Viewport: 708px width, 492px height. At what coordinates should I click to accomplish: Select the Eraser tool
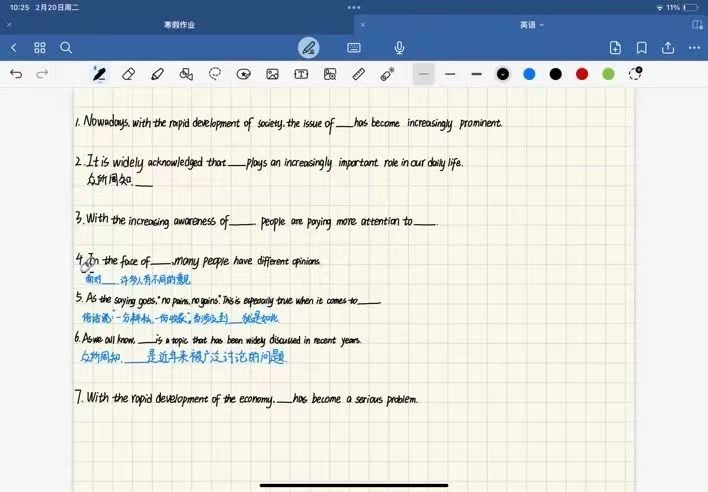pyautogui.click(x=128, y=74)
